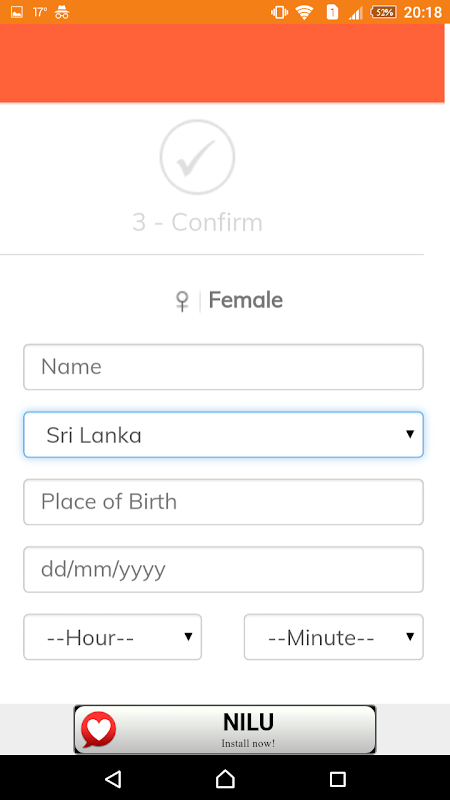Open the NILU Install now banner

point(225,730)
